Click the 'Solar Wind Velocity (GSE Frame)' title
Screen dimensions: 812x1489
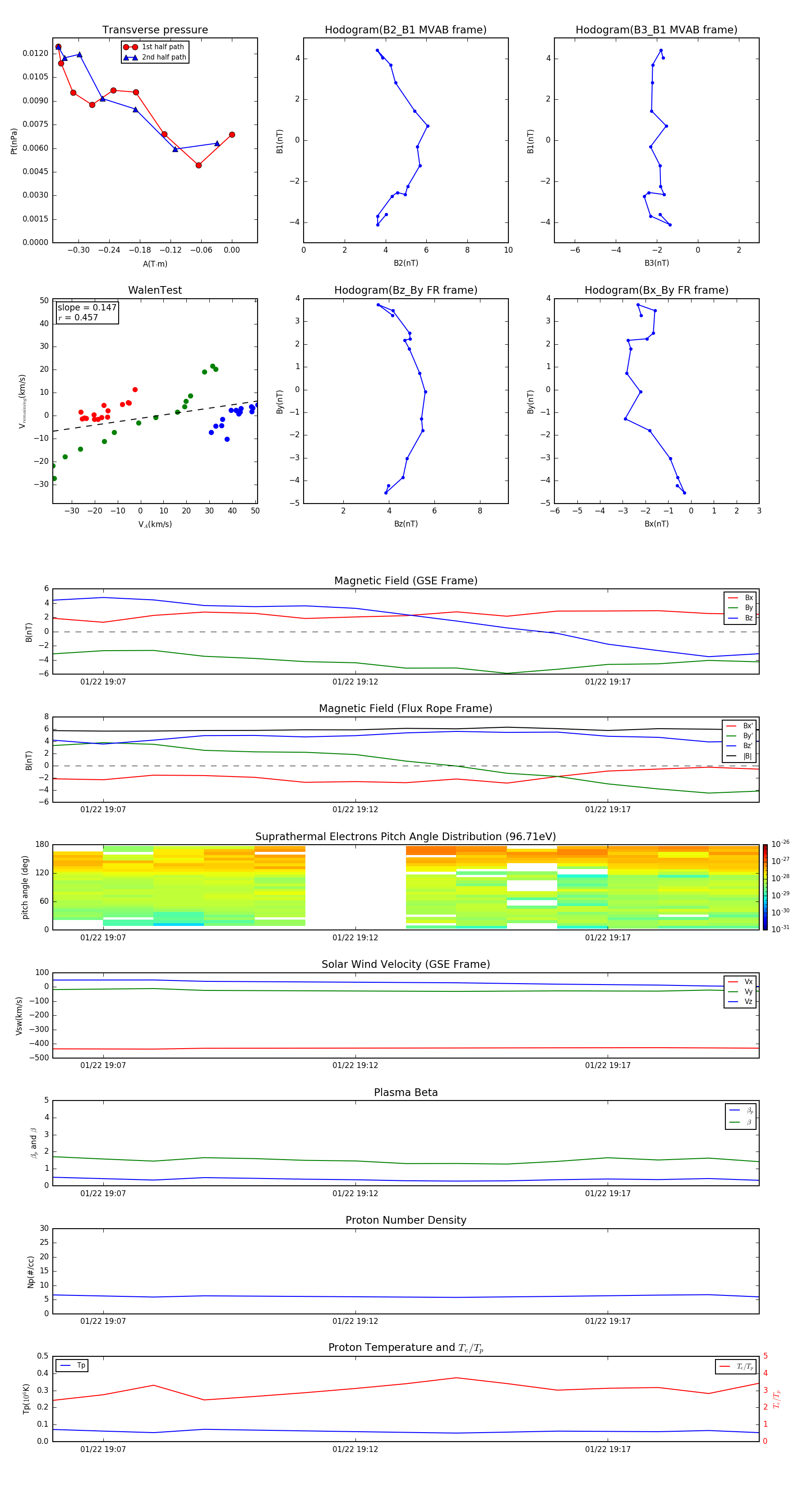click(406, 964)
